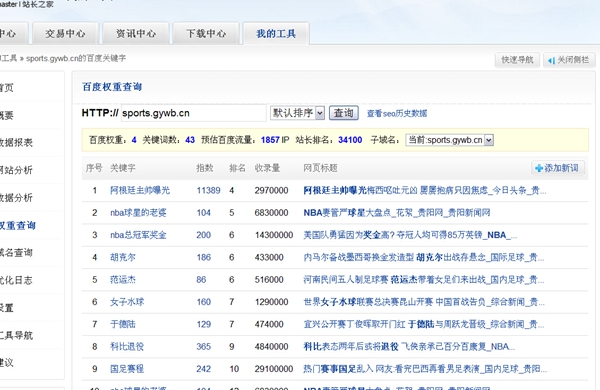
Task: Click keyword link nba总冠军奖金
Action: 138,235
